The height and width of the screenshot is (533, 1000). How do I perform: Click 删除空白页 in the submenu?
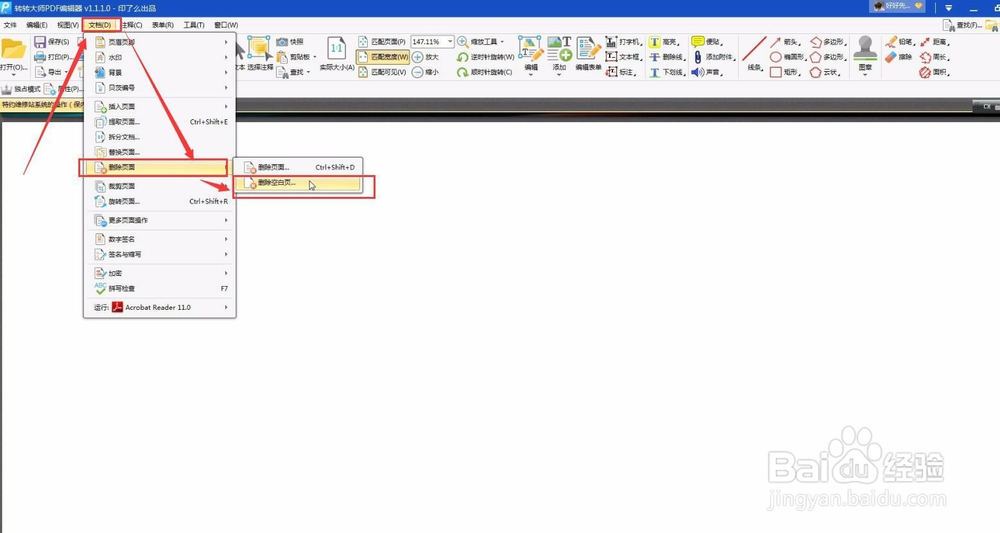click(x=277, y=183)
